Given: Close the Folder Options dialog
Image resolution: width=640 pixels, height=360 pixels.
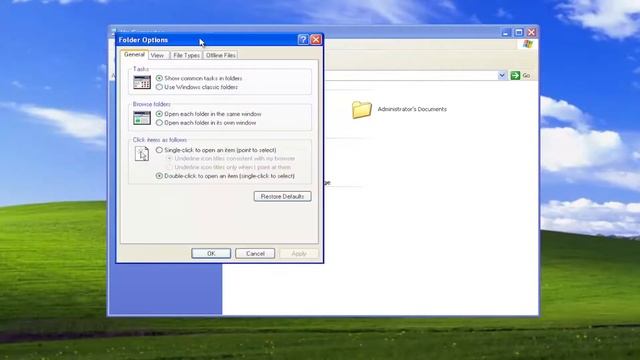Looking at the screenshot, I should [x=316, y=40].
